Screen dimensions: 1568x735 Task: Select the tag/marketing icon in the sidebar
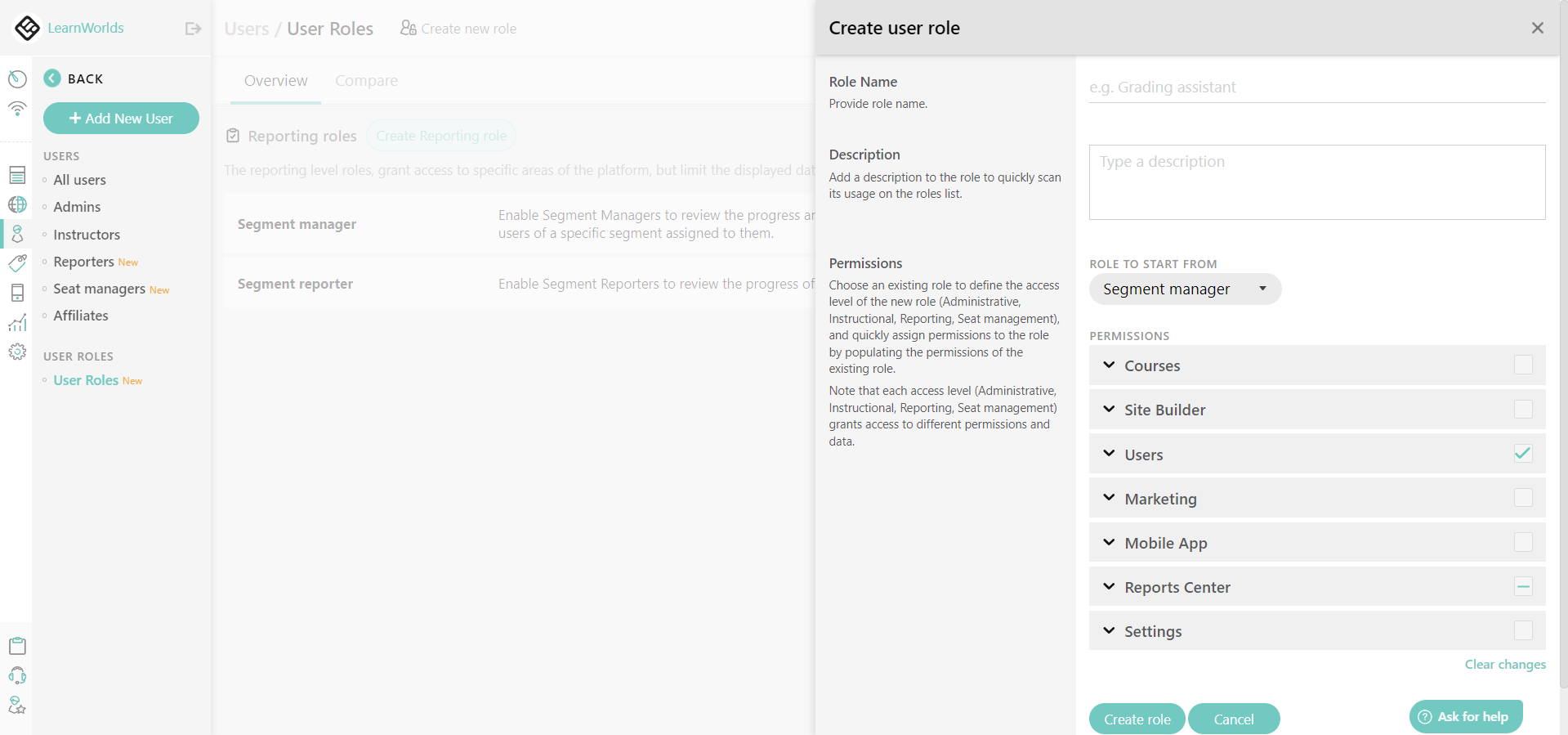pyautogui.click(x=17, y=263)
